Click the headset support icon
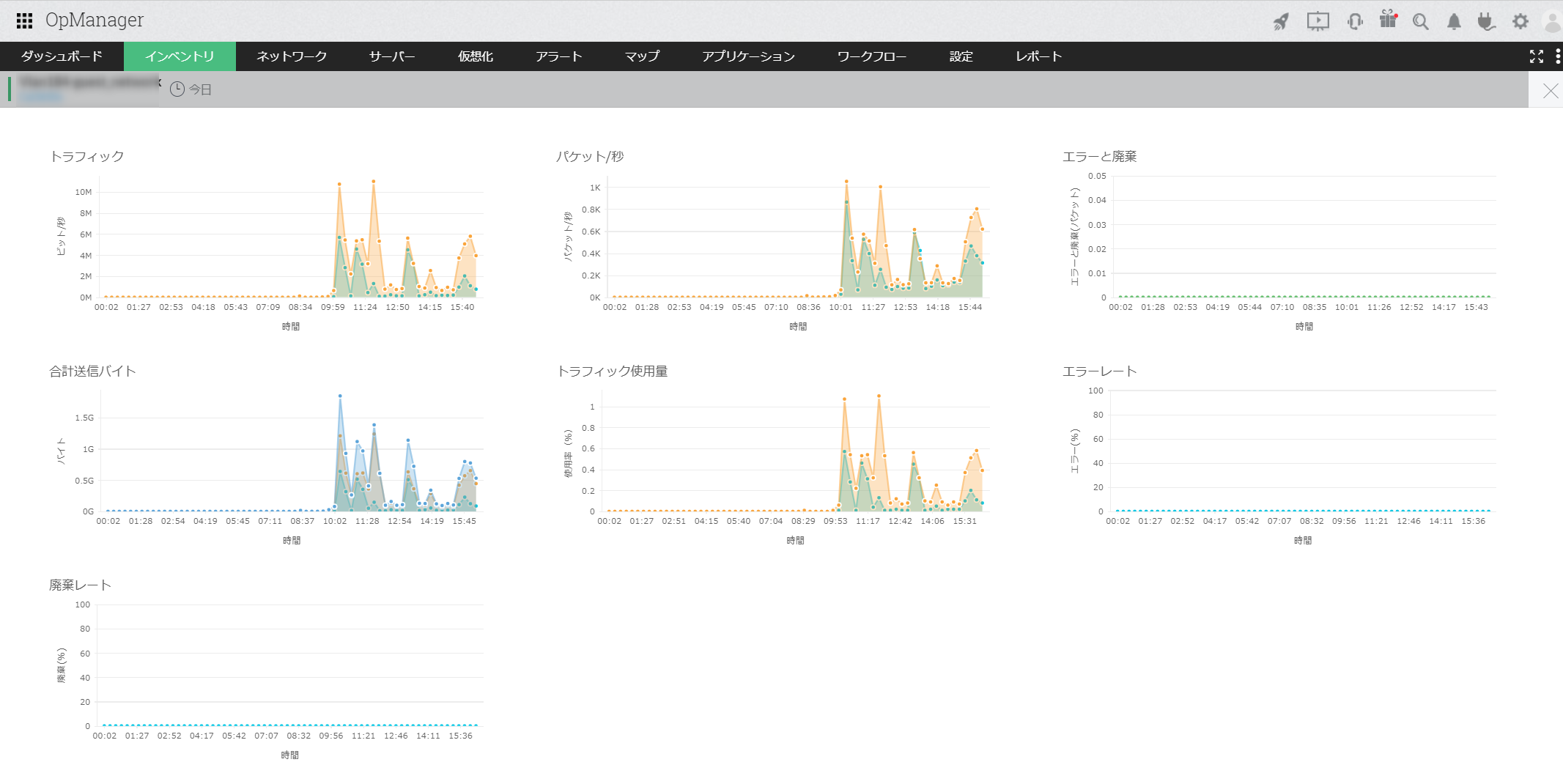Screen dimensions: 1563x784 coord(1355,21)
